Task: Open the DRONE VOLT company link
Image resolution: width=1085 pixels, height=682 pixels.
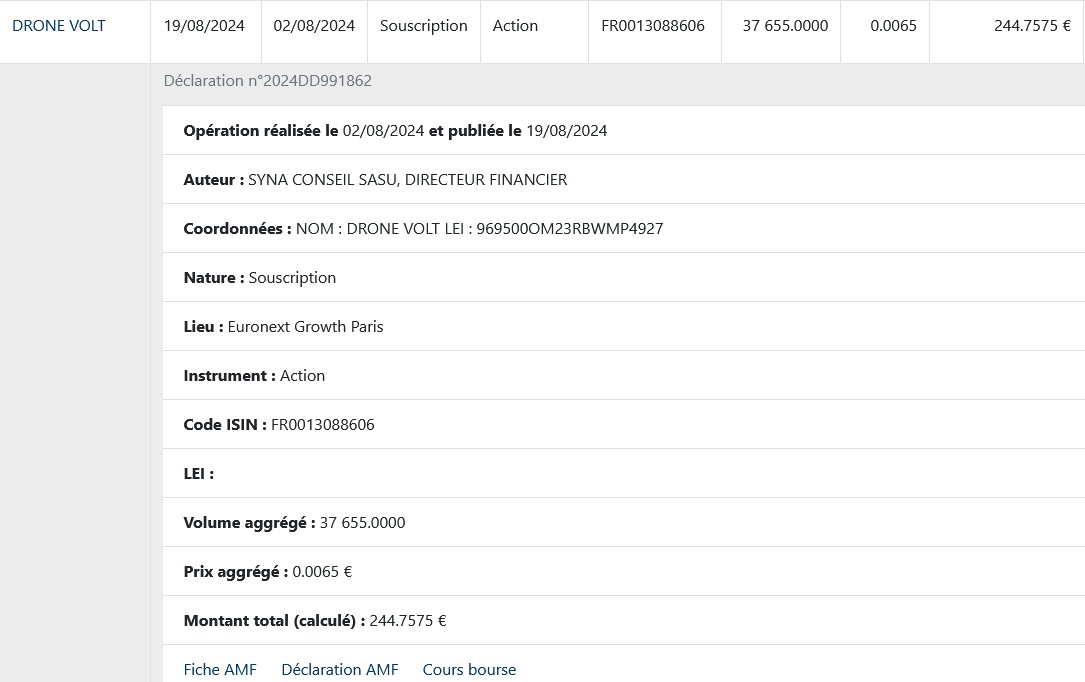Action: (59, 26)
